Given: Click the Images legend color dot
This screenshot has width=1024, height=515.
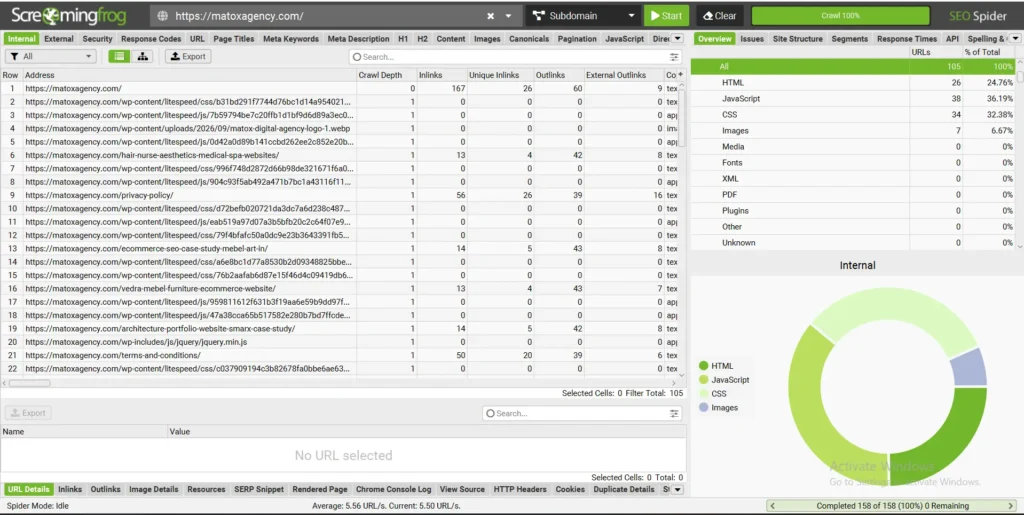Looking at the screenshot, I should pos(703,407).
